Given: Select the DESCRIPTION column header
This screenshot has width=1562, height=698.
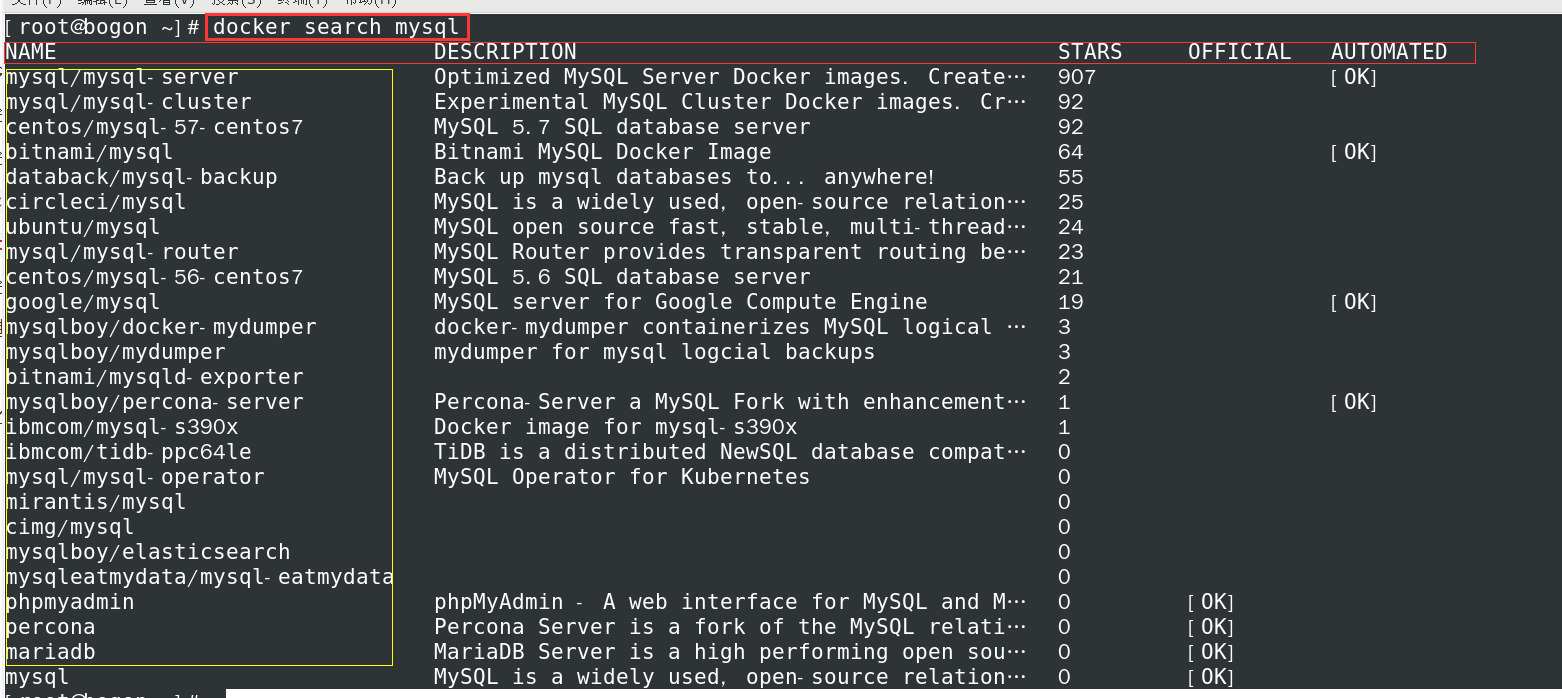Looking at the screenshot, I should [505, 52].
